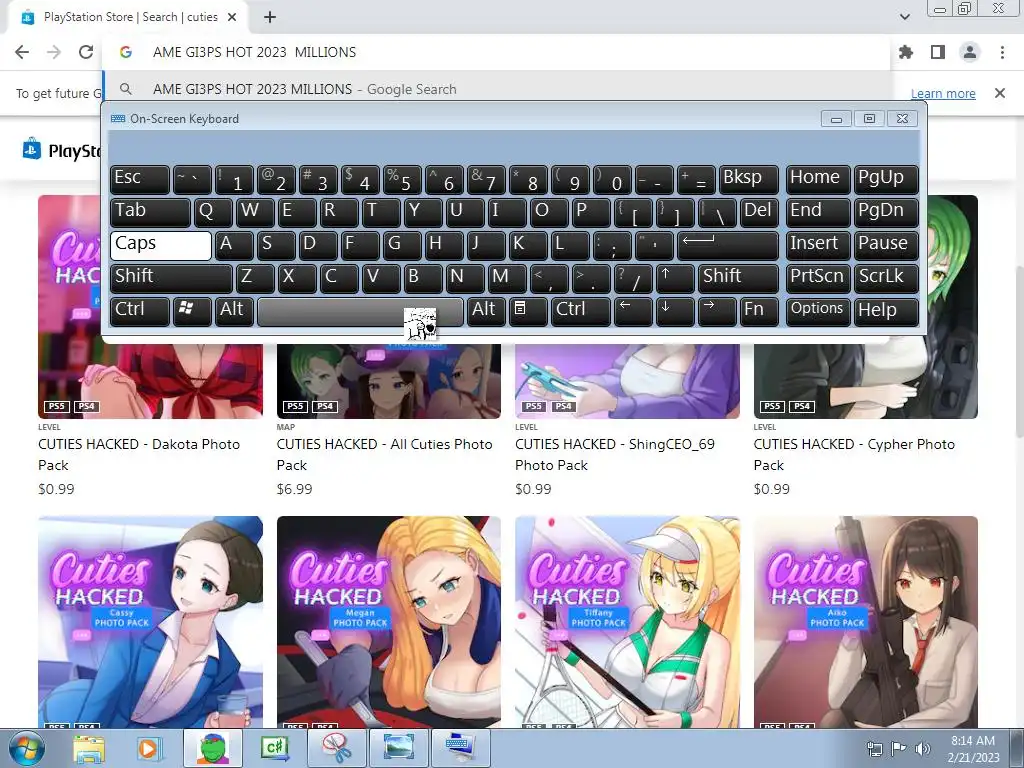Open Tiffany Photo Pack thumbnail
The image size is (1024, 768).
[x=628, y=622]
